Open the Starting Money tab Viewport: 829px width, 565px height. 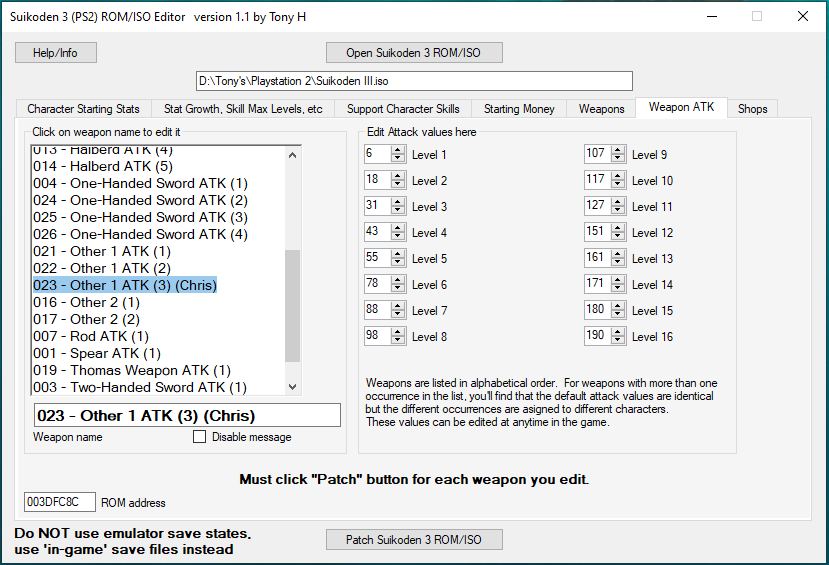click(x=519, y=109)
